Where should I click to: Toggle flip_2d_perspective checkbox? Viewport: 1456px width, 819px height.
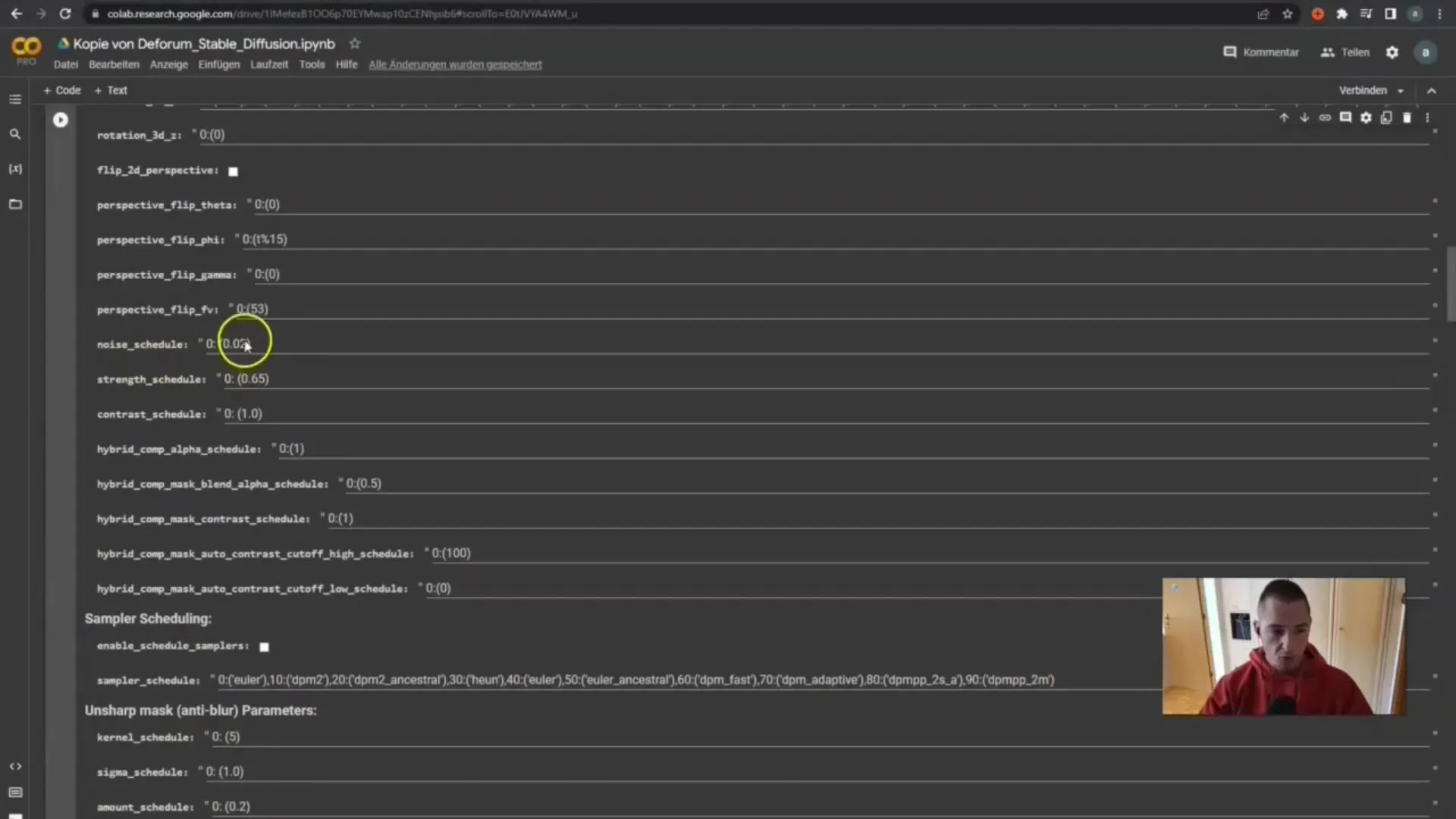tap(234, 171)
